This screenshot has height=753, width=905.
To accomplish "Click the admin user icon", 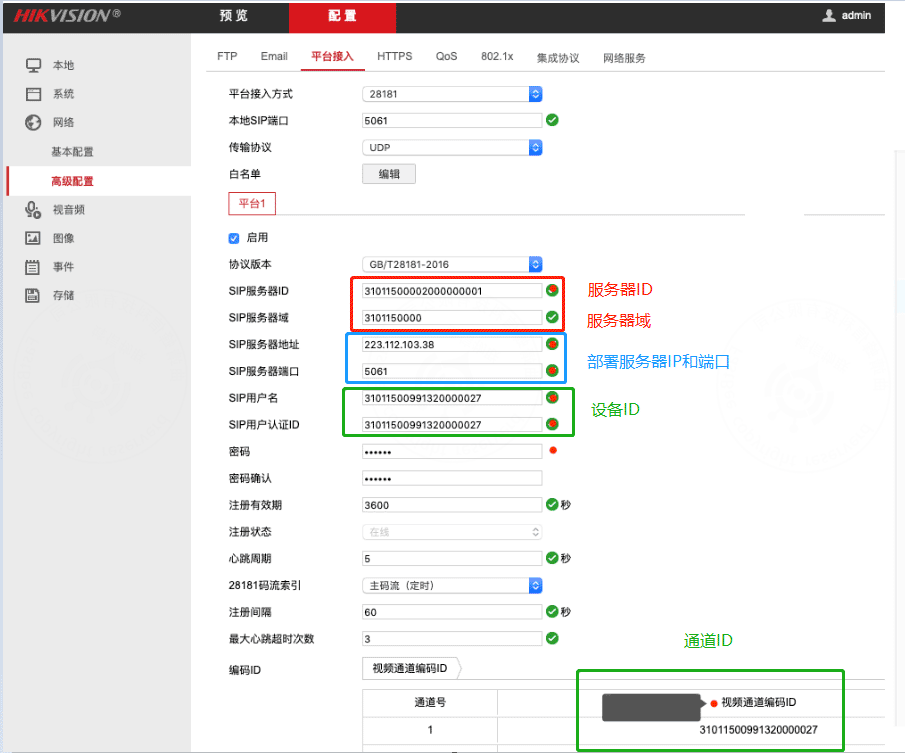I will (x=829, y=15).
